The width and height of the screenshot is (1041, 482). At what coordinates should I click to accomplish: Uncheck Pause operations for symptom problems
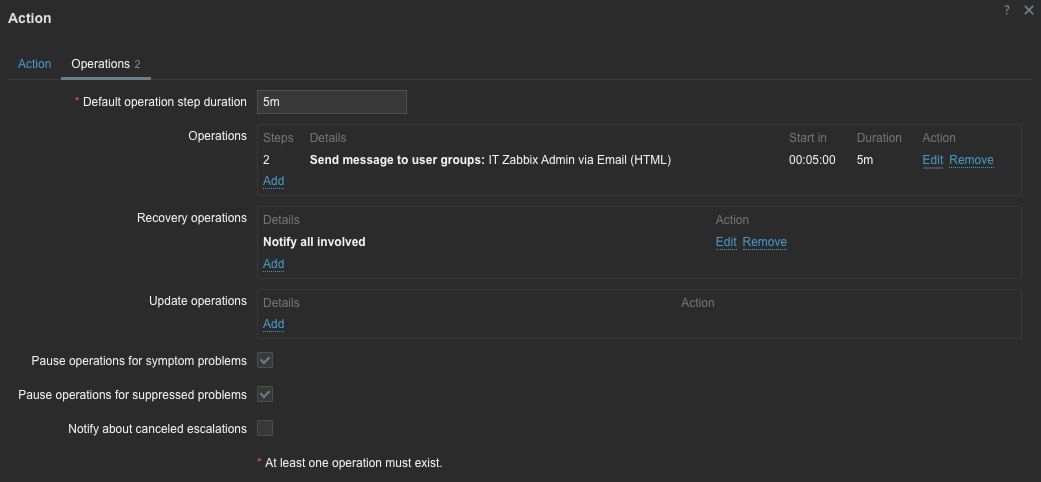tap(265, 361)
